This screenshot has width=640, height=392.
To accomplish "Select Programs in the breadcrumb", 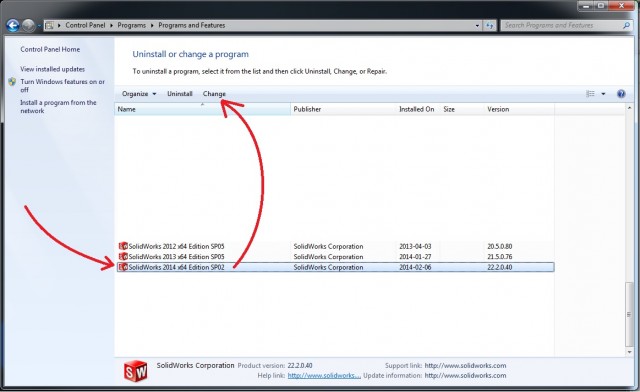I will click(x=131, y=25).
